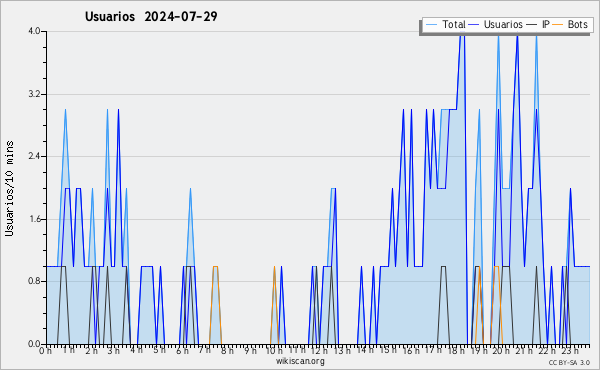Click the '22 h' x-axis label

546,350
